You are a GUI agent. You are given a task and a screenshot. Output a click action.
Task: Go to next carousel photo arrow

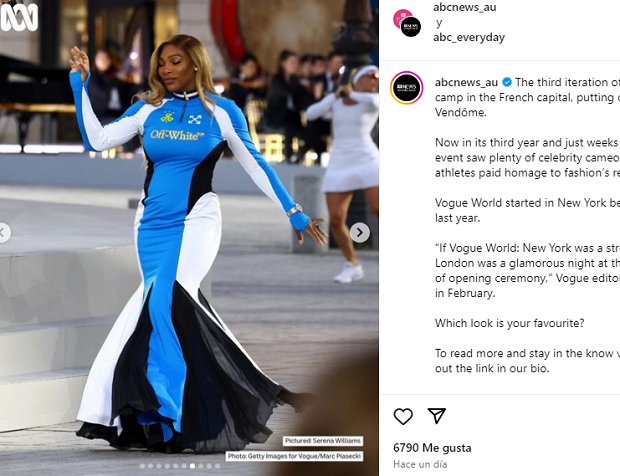point(360,232)
